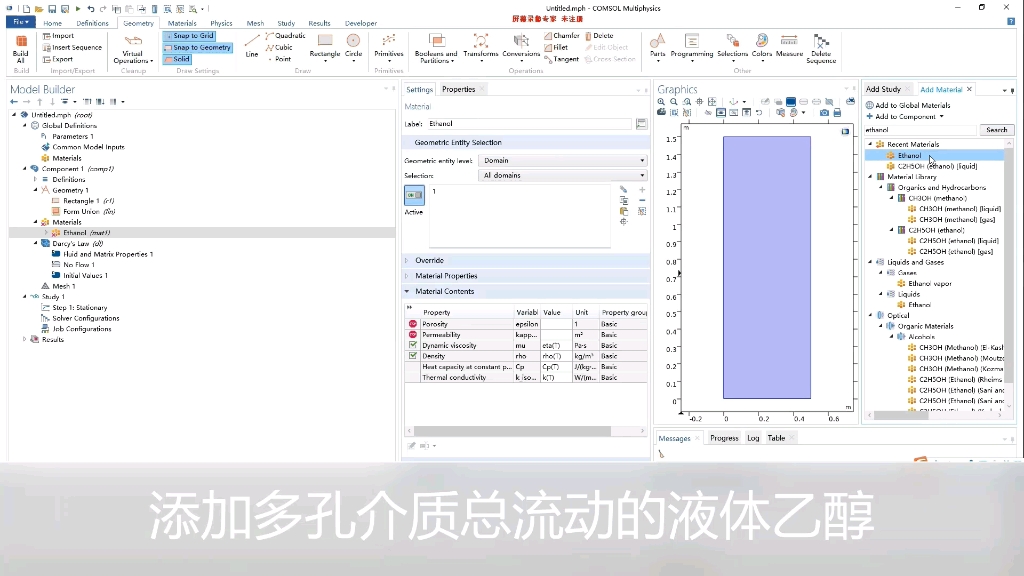This screenshot has width=1024, height=576.
Task: Select Ethanol vapor material
Action: pos(924,283)
